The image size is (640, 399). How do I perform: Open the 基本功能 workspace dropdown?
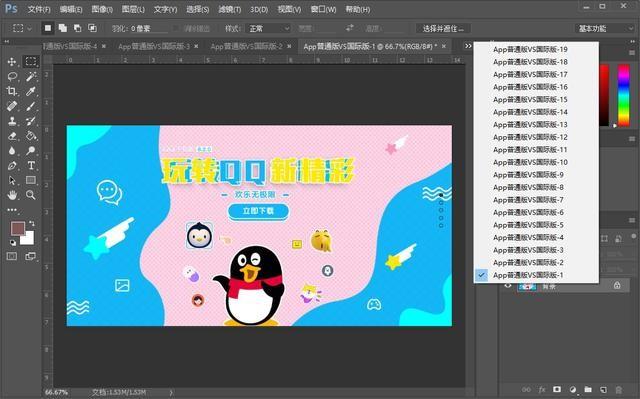pyautogui.click(x=605, y=29)
